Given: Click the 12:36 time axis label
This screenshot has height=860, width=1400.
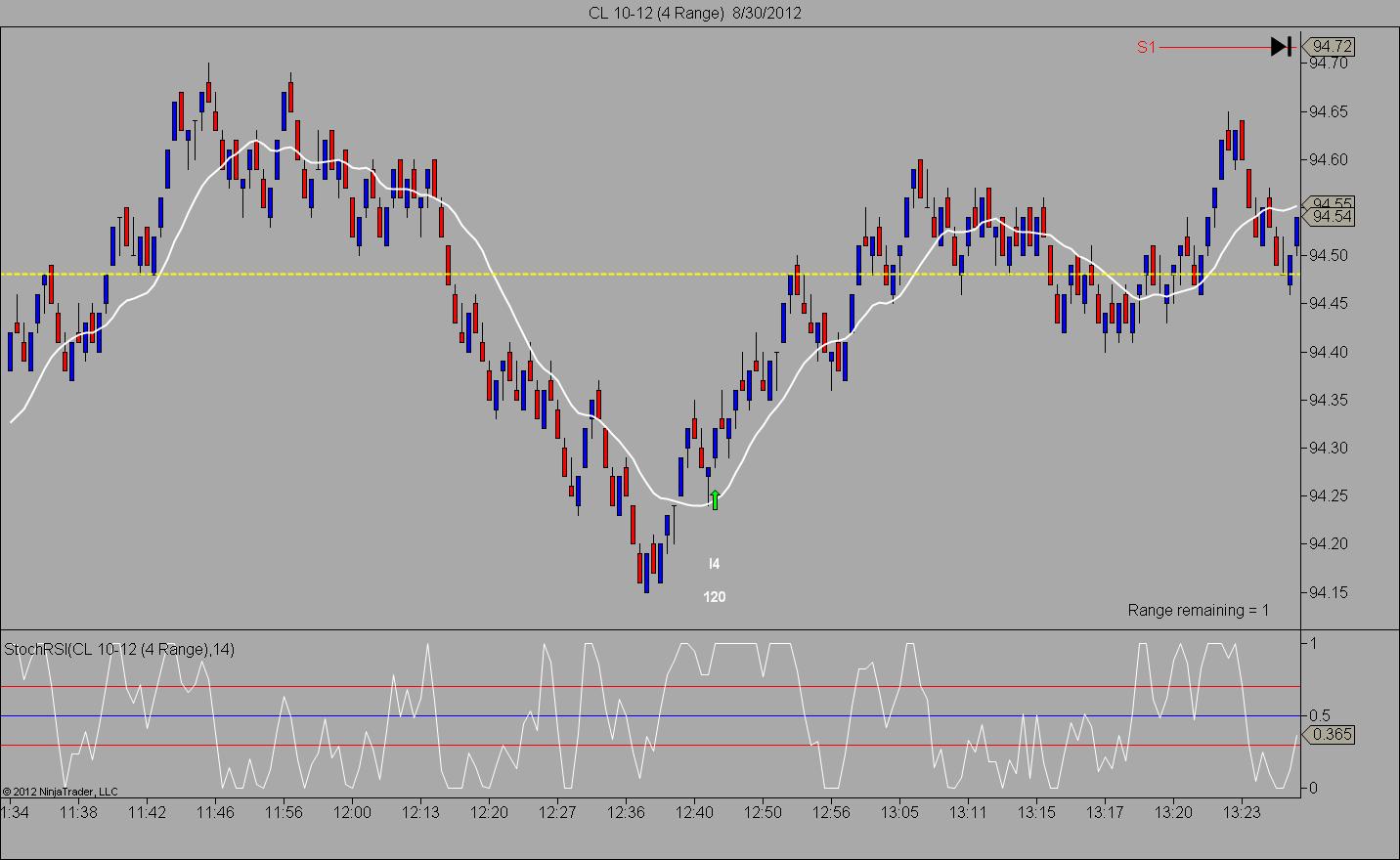Looking at the screenshot, I should (x=626, y=812).
